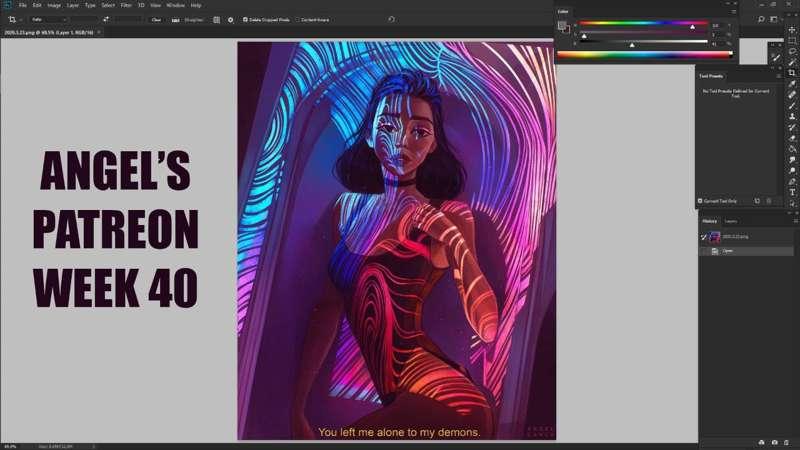This screenshot has height=450, width=800.
Task: Select the Rectangular Marquee tool
Action: (x=792, y=40)
